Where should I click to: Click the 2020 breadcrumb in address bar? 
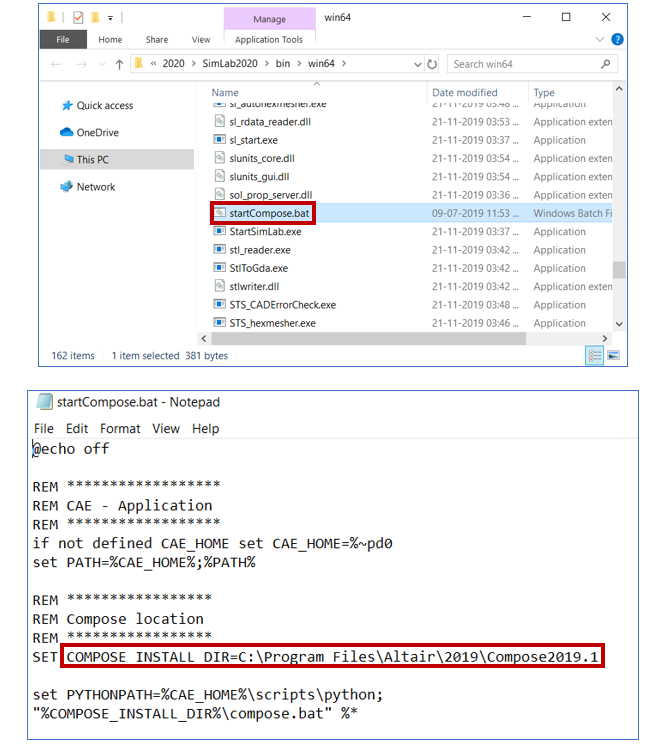coord(173,63)
